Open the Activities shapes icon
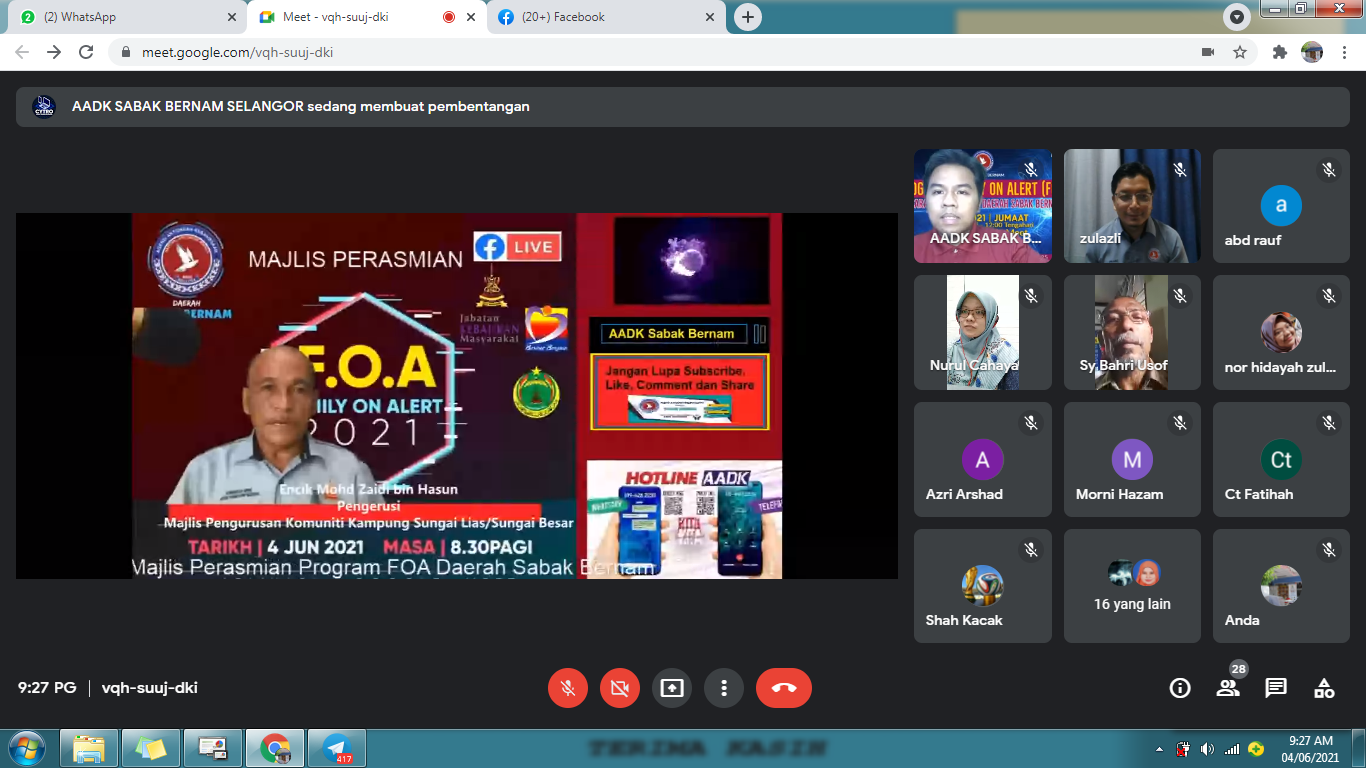1366x768 pixels. click(1324, 688)
